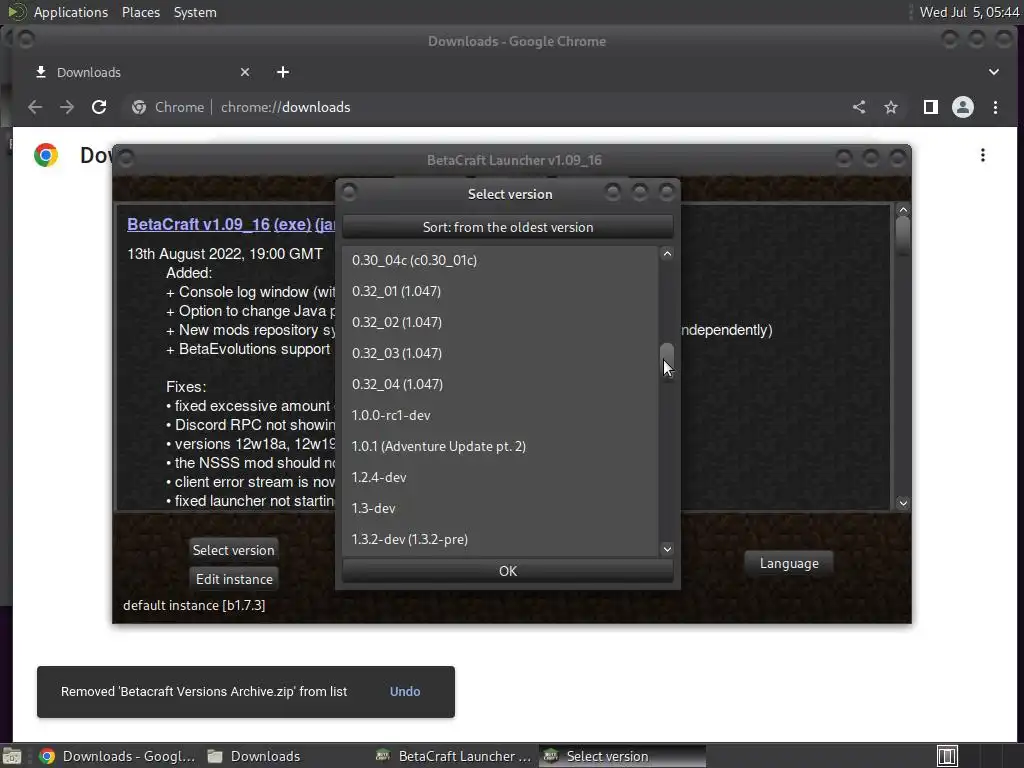Image resolution: width=1024 pixels, height=768 pixels.
Task: Select version 1.2.4-dev
Action: (x=500, y=477)
